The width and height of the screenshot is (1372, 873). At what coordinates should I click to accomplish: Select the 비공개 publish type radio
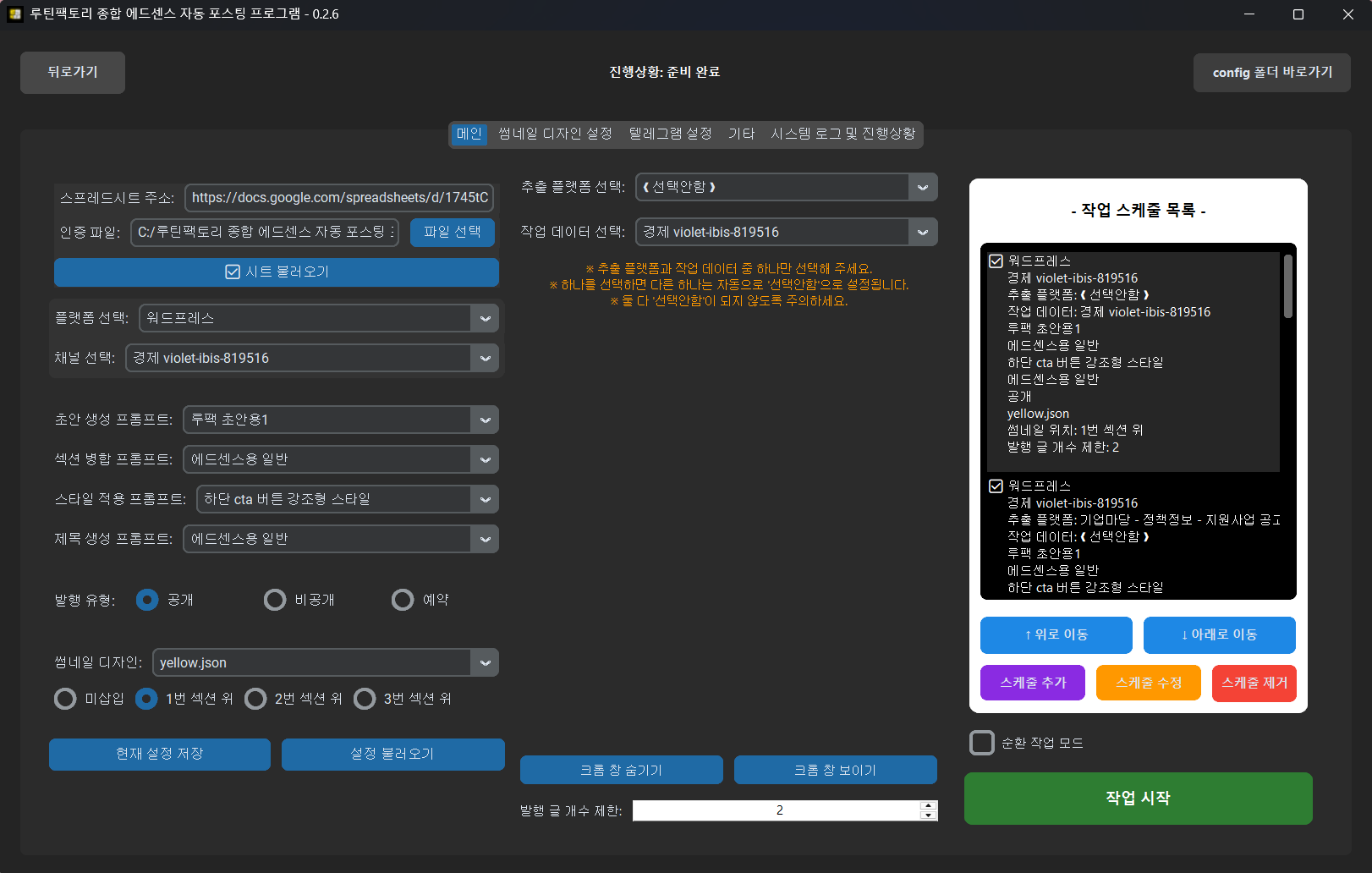tap(275, 600)
